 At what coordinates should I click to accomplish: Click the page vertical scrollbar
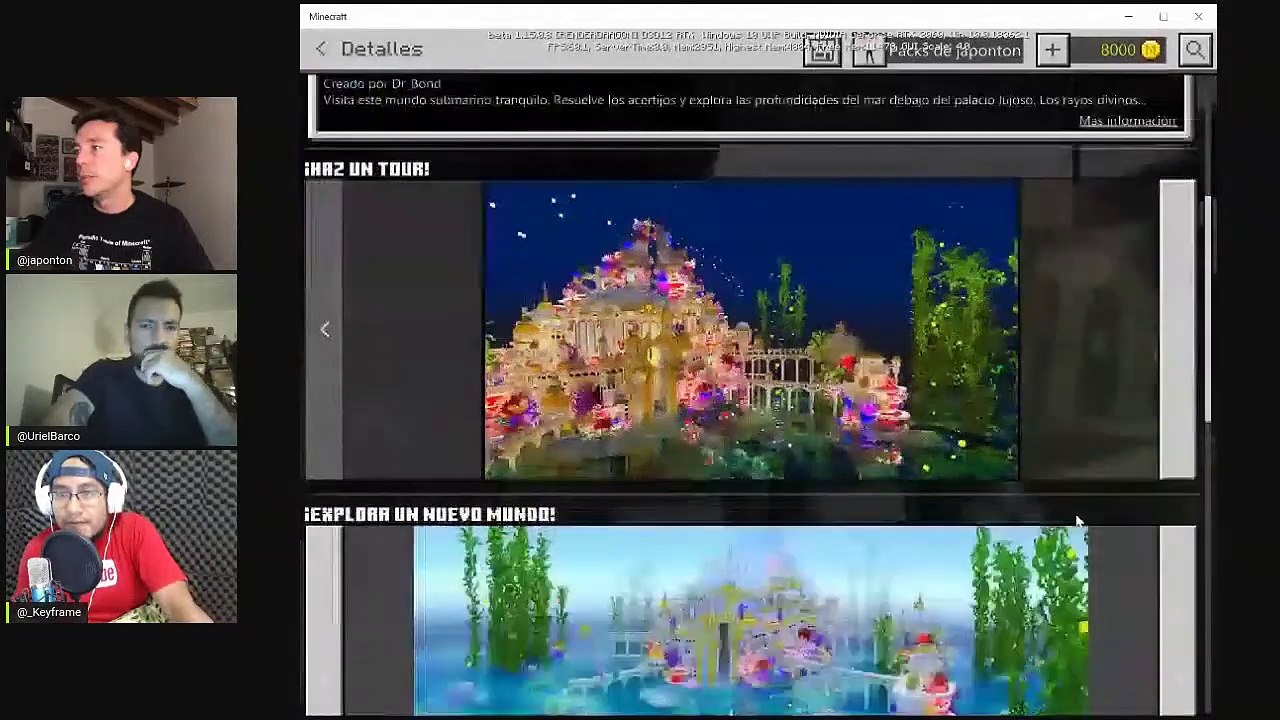1209,308
